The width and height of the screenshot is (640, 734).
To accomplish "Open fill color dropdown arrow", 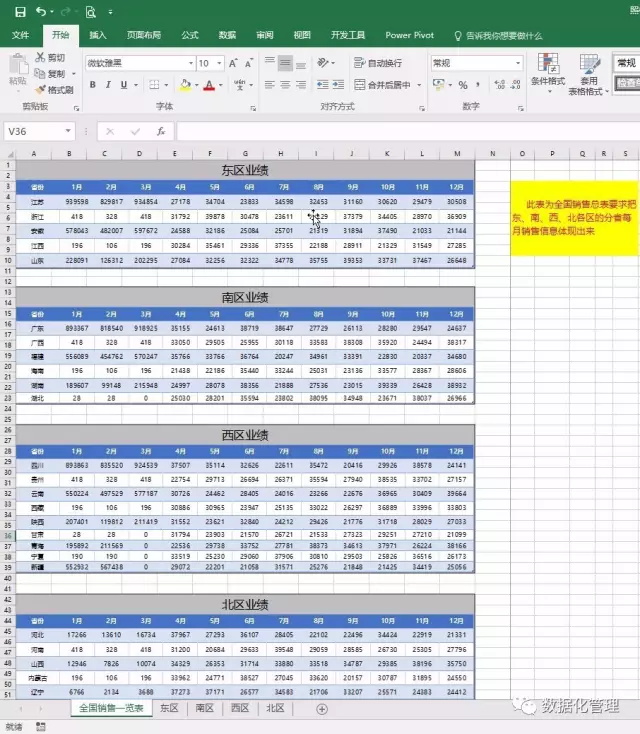I will (x=196, y=85).
